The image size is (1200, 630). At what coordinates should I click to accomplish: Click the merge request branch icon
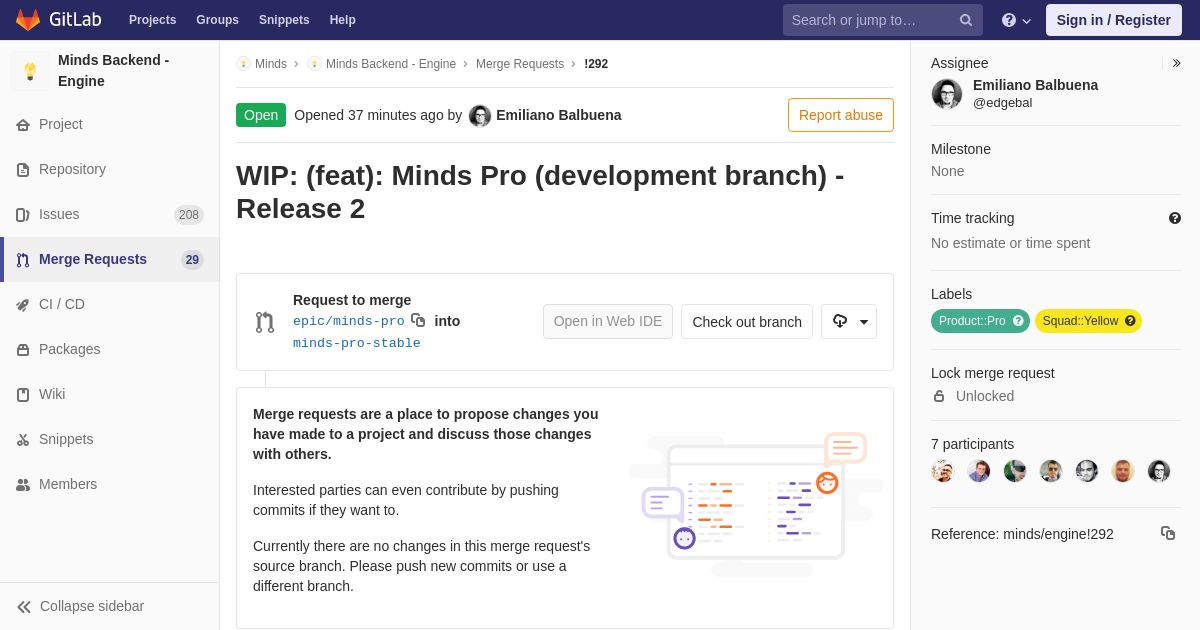click(x=265, y=322)
